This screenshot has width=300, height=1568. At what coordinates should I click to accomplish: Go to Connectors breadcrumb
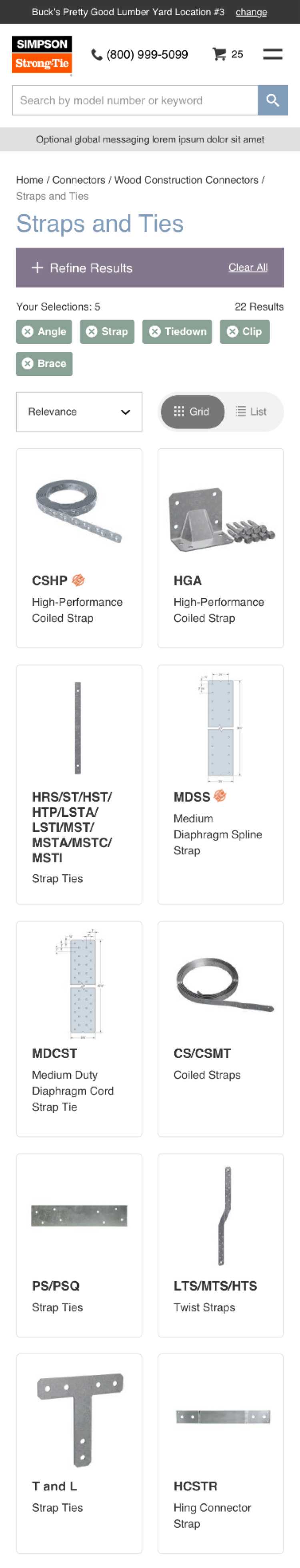(x=78, y=180)
